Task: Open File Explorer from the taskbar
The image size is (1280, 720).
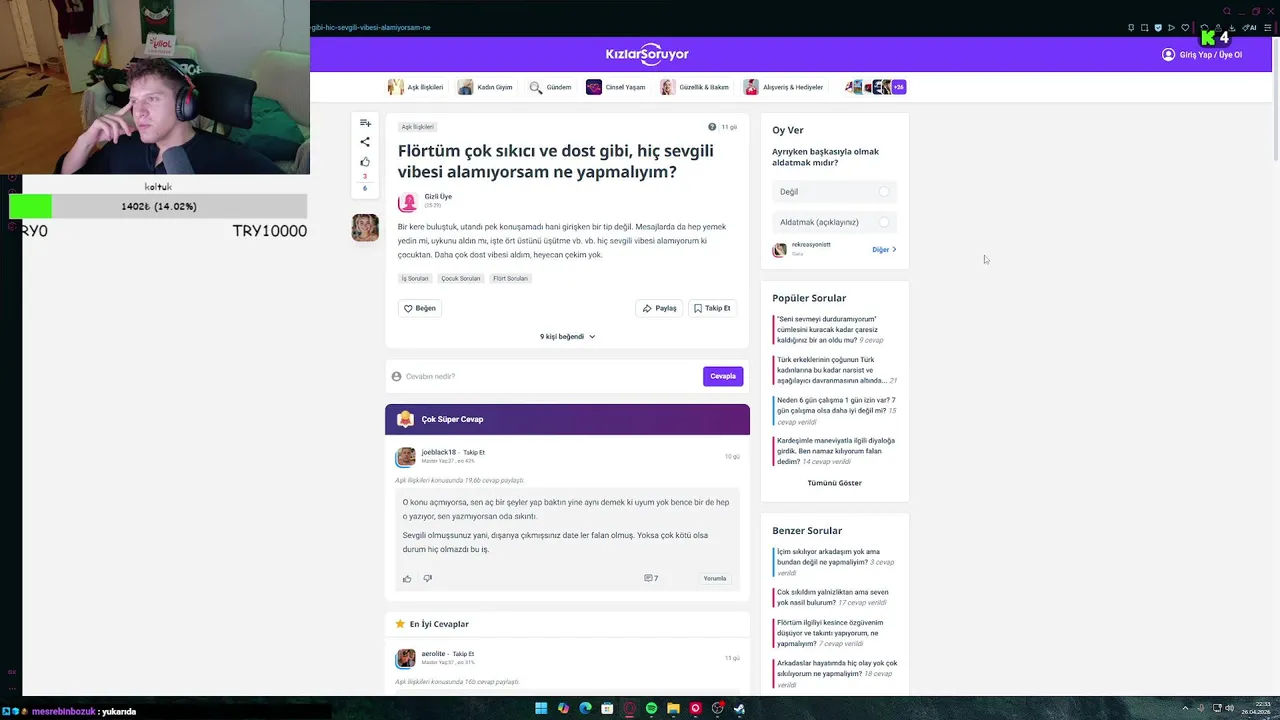Action: 673,708
